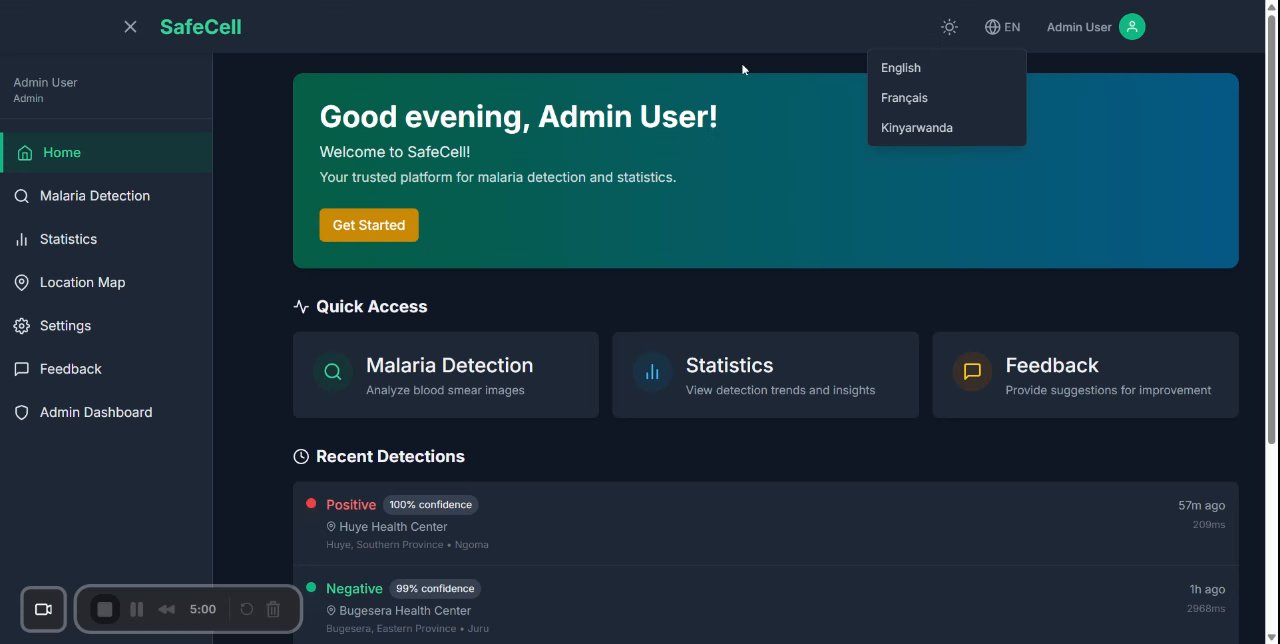Click the scrollbar down arrow
The image size is (1280, 644).
[1272, 636]
